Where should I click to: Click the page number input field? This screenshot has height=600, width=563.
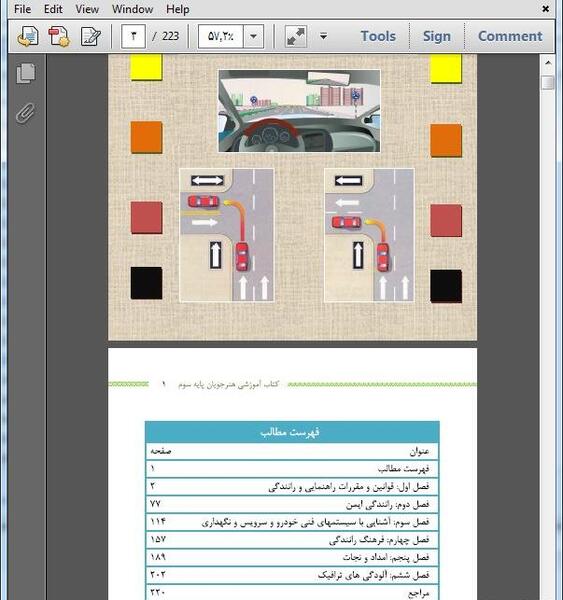133,36
